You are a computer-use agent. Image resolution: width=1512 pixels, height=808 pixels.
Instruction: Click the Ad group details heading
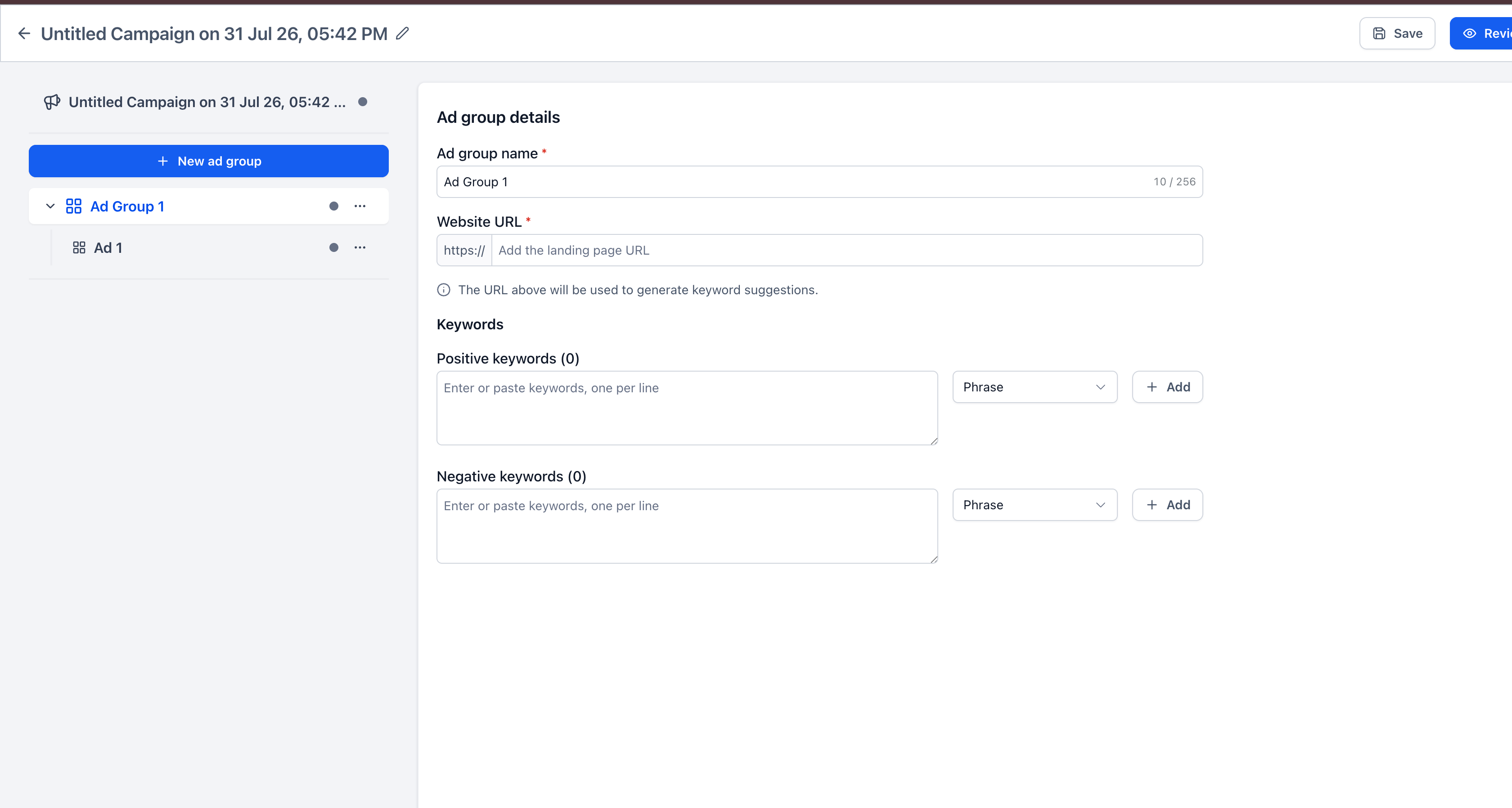[498, 117]
